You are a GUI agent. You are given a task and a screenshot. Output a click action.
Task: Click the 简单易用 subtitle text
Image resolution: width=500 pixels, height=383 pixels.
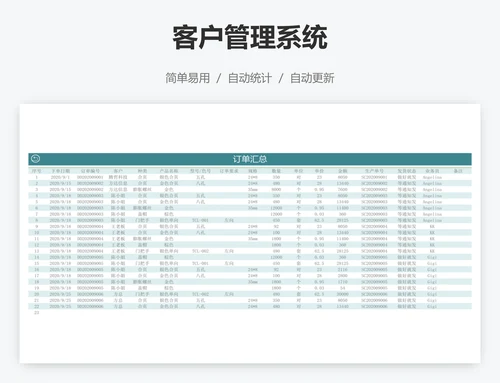click(x=188, y=78)
